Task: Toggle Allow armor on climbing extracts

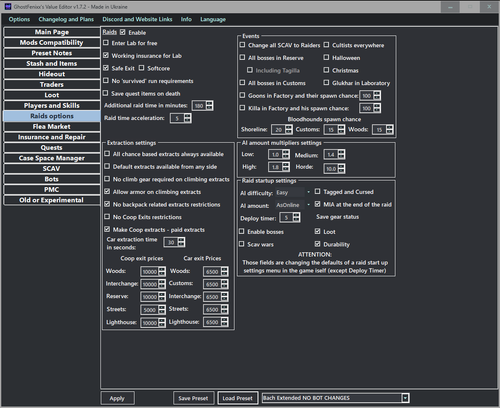Action: [x=107, y=191]
